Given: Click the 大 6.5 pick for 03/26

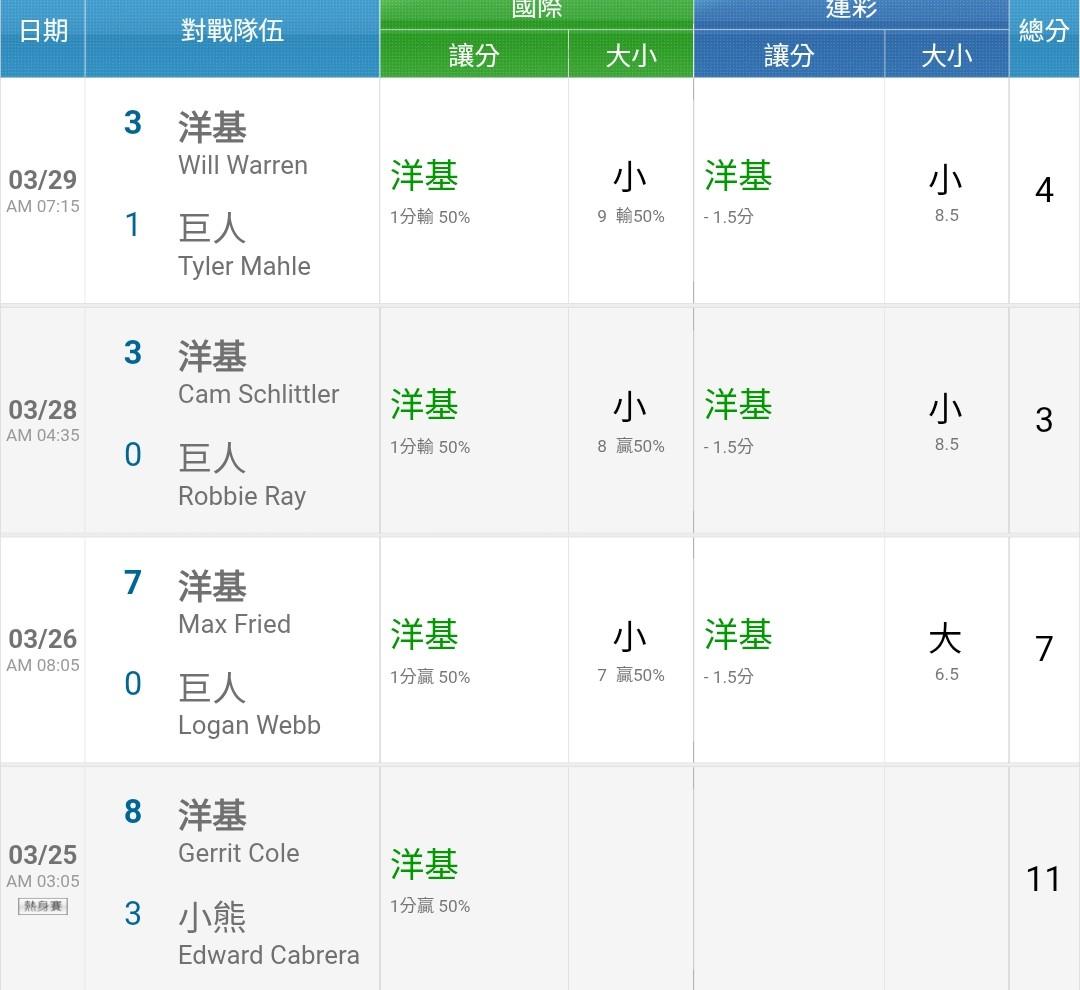Looking at the screenshot, I should (946, 651).
